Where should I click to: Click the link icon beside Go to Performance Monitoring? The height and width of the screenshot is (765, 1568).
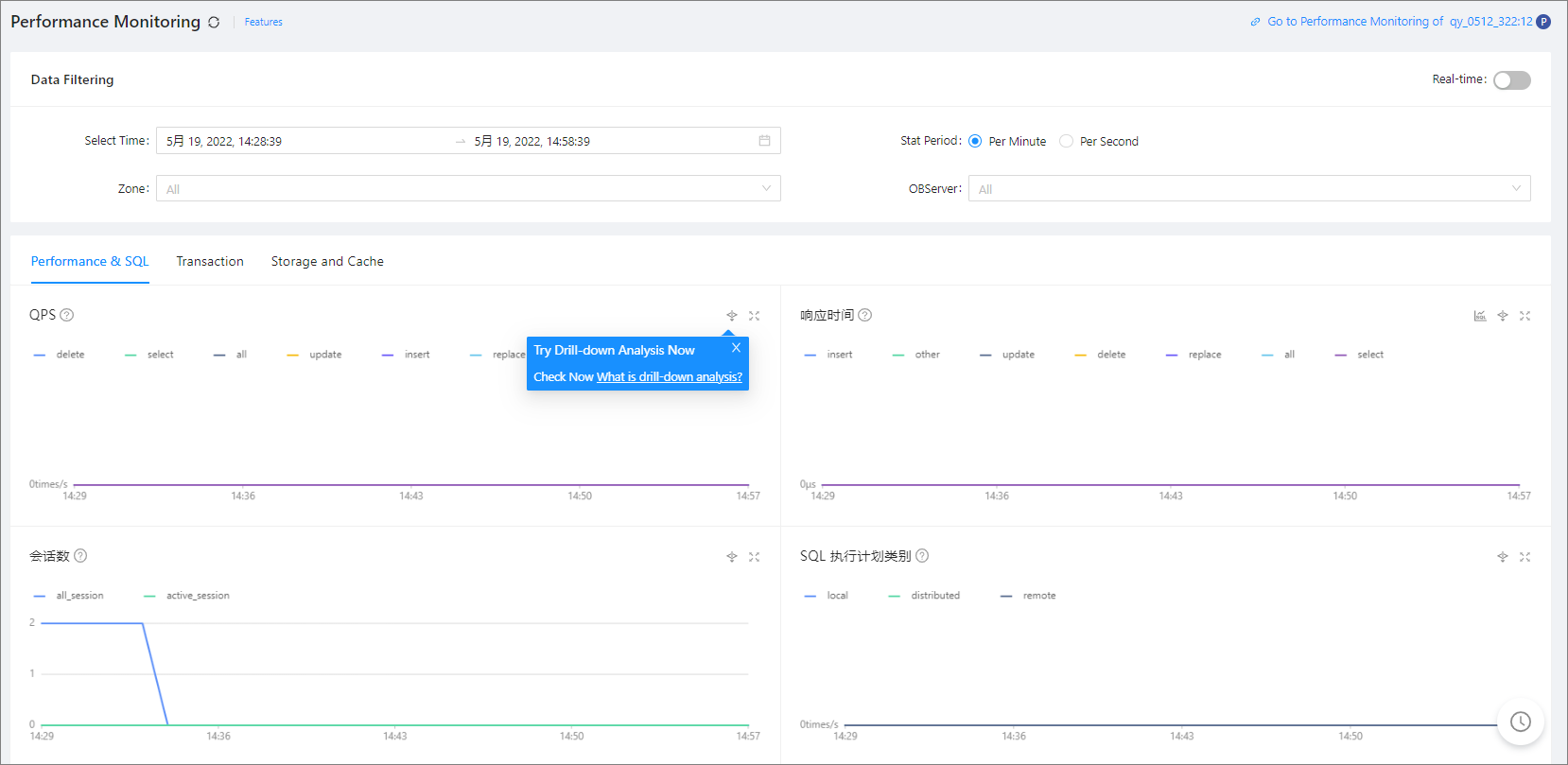[x=1255, y=22]
